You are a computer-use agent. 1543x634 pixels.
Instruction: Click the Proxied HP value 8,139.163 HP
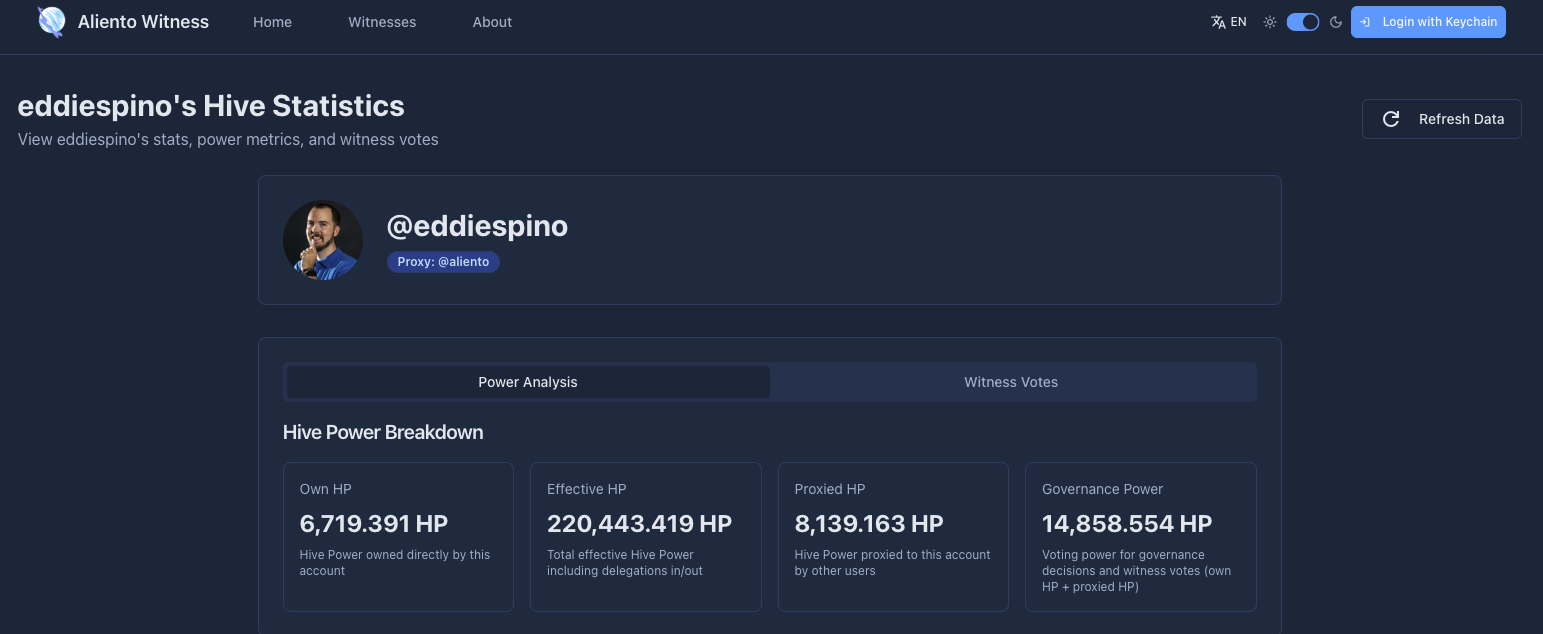(869, 523)
